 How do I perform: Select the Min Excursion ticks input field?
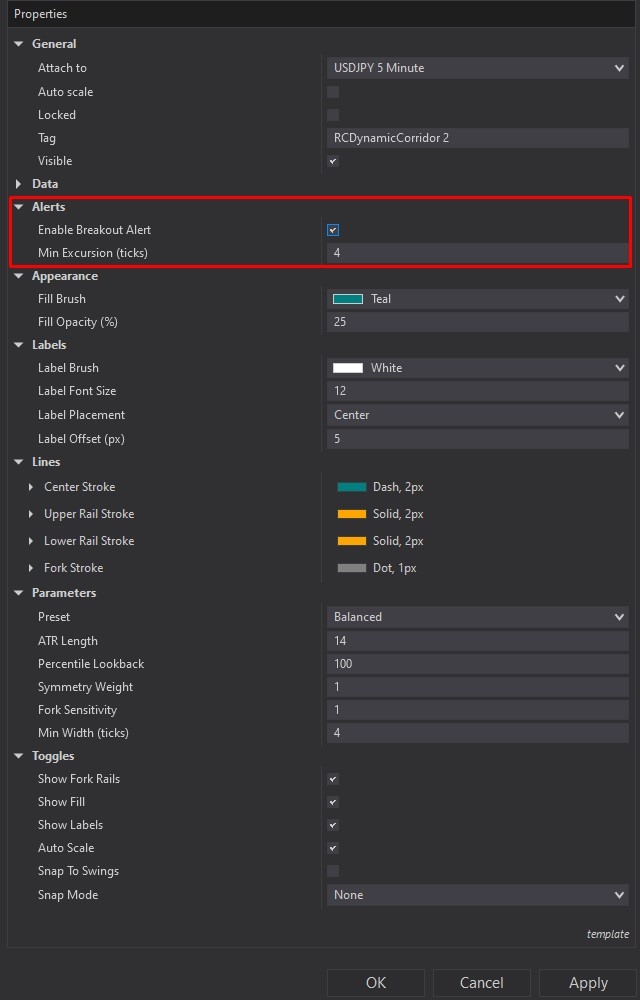click(x=477, y=252)
